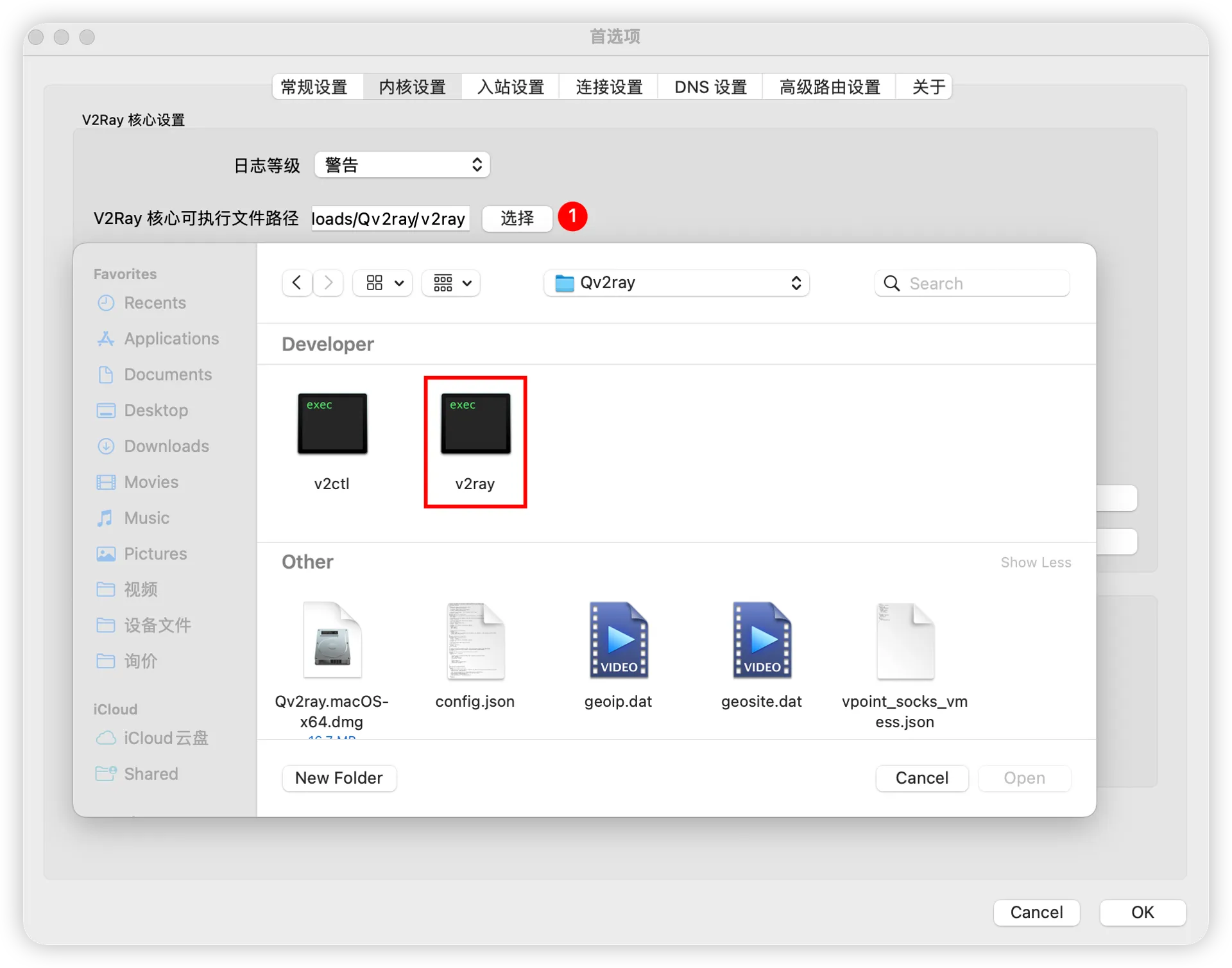Select the v2ctl executable icon
The width and height of the screenshot is (1232, 968).
coord(332,424)
